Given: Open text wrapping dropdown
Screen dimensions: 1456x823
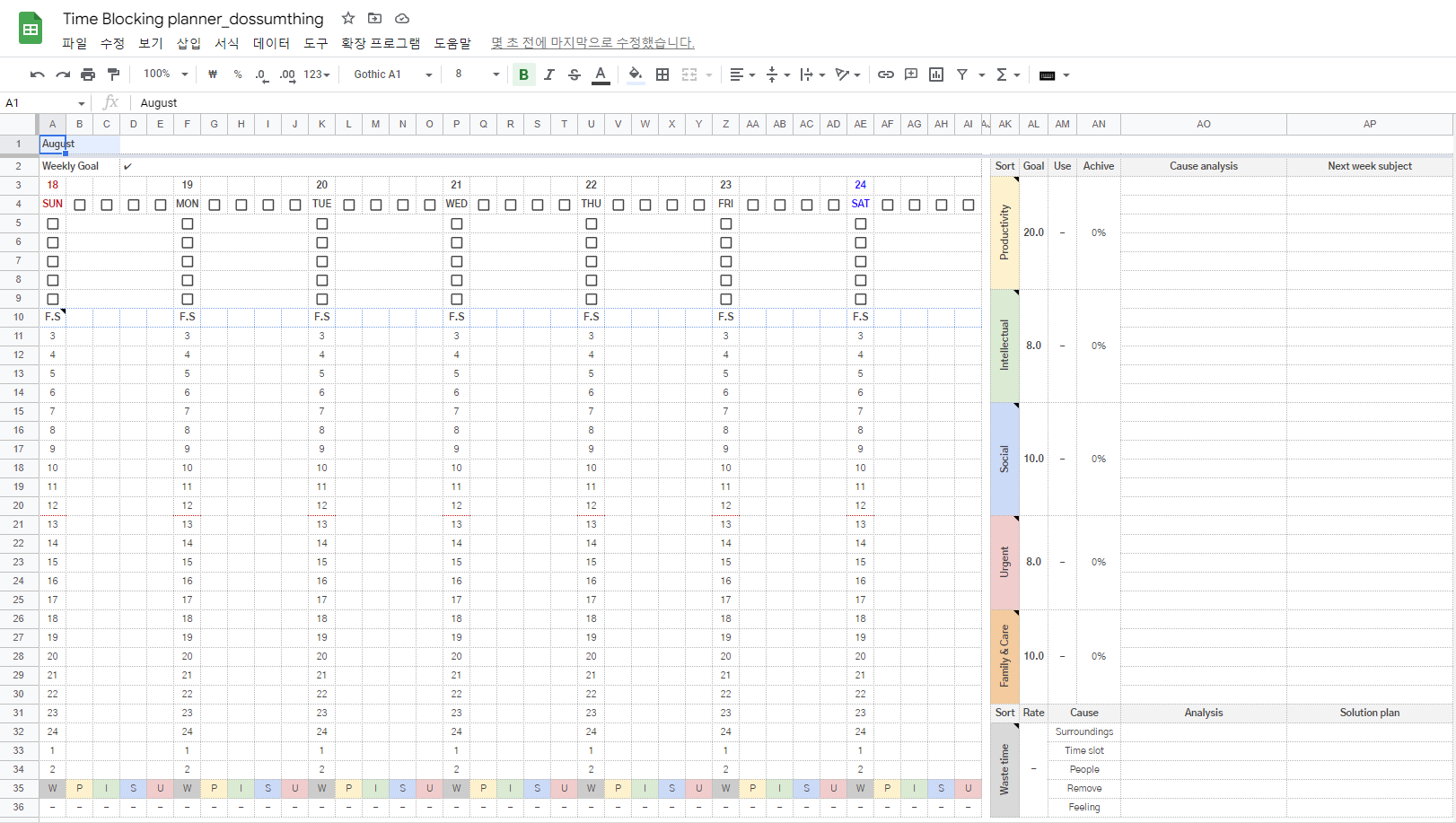Looking at the screenshot, I should coord(812,74).
